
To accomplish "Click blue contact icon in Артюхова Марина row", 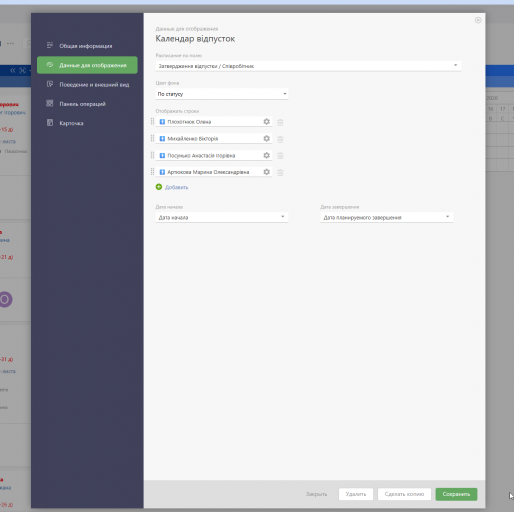I will click(x=162, y=172).
